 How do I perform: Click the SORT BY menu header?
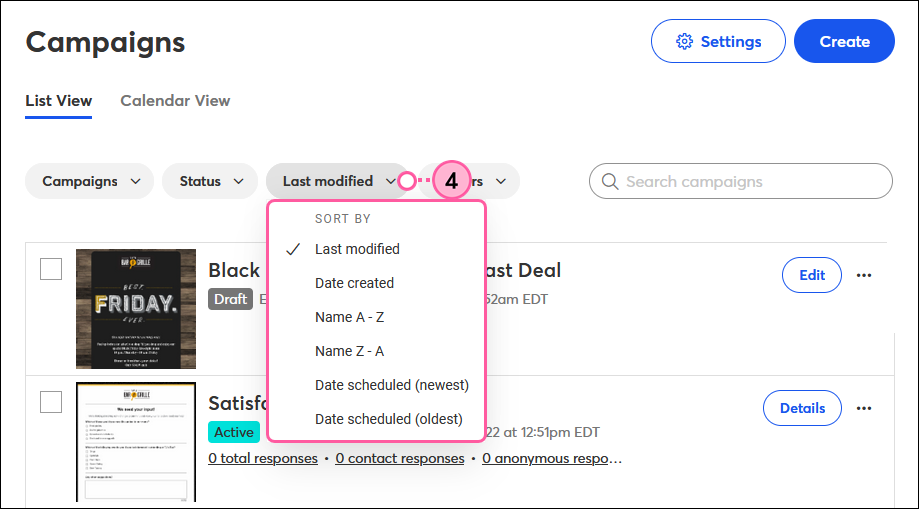(343, 219)
